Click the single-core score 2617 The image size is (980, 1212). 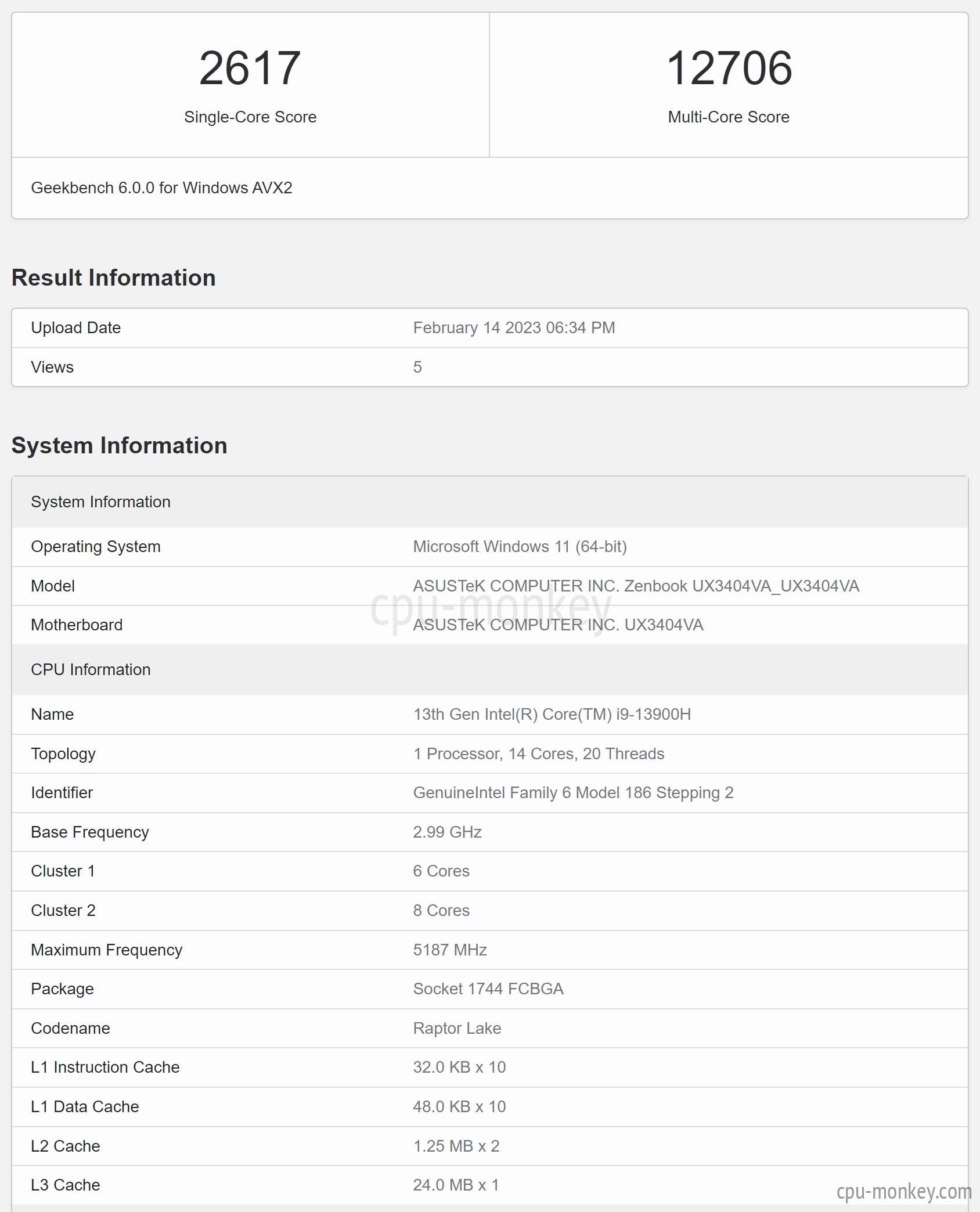click(x=250, y=68)
